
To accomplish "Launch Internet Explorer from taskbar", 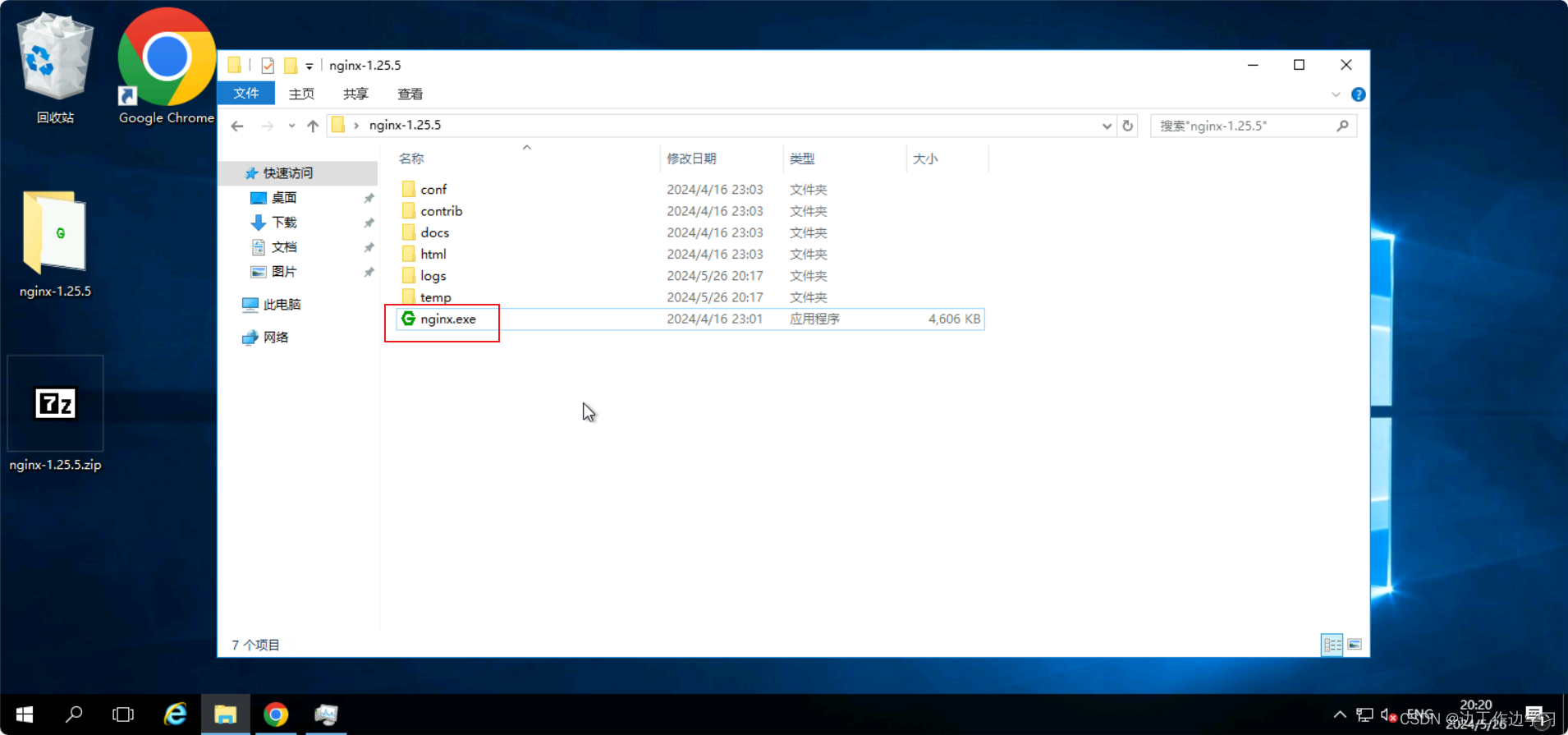I will click(175, 714).
